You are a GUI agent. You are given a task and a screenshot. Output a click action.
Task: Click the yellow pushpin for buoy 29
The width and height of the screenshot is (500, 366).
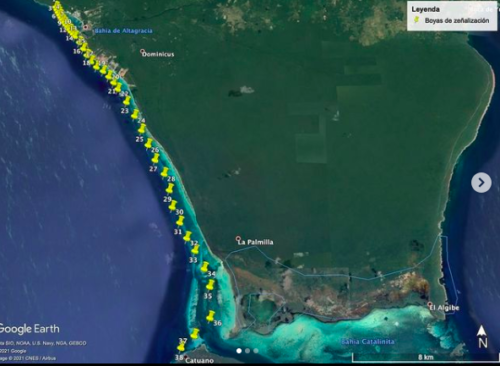[170, 189]
